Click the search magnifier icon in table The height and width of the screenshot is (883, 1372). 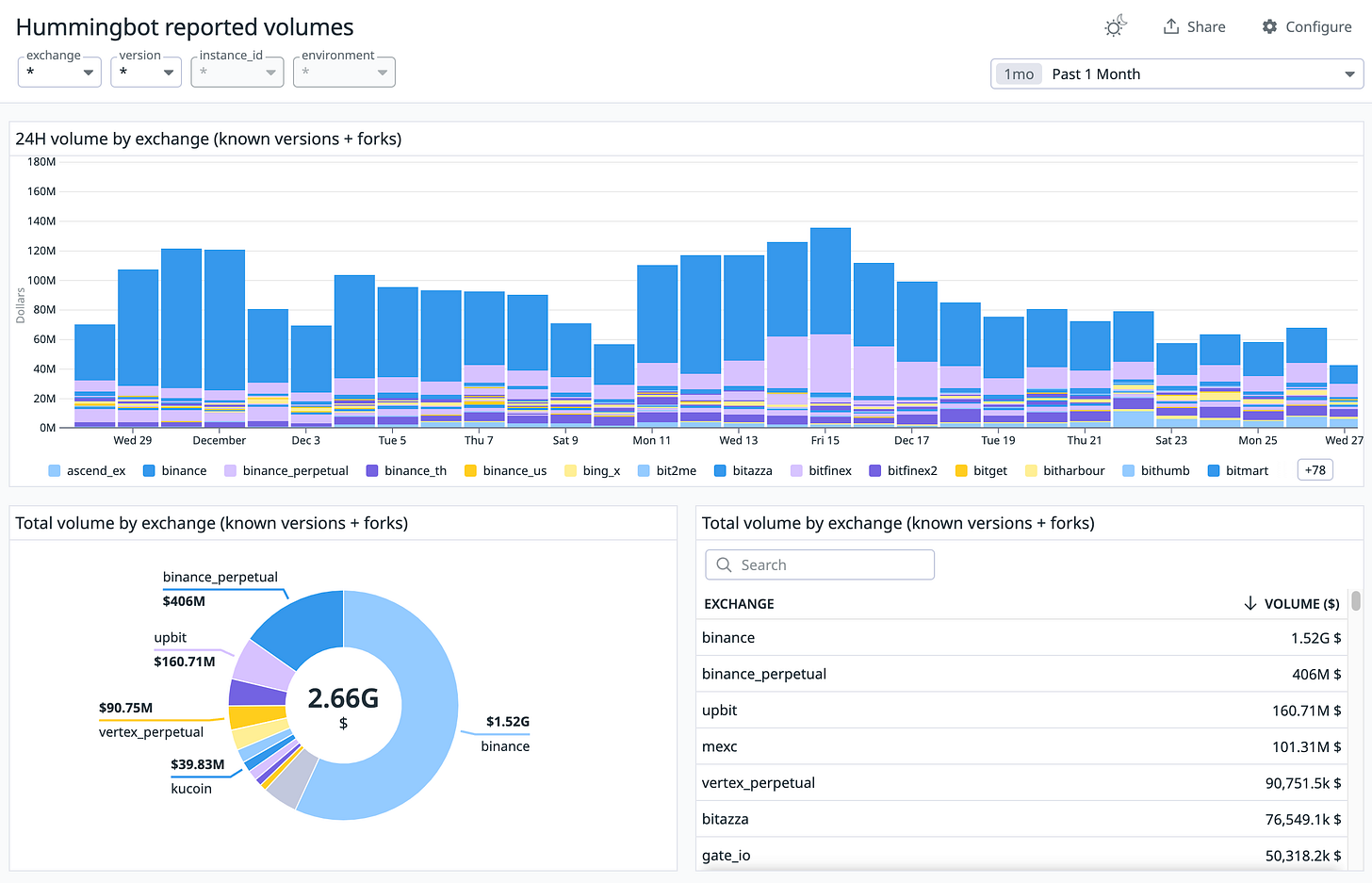[725, 564]
